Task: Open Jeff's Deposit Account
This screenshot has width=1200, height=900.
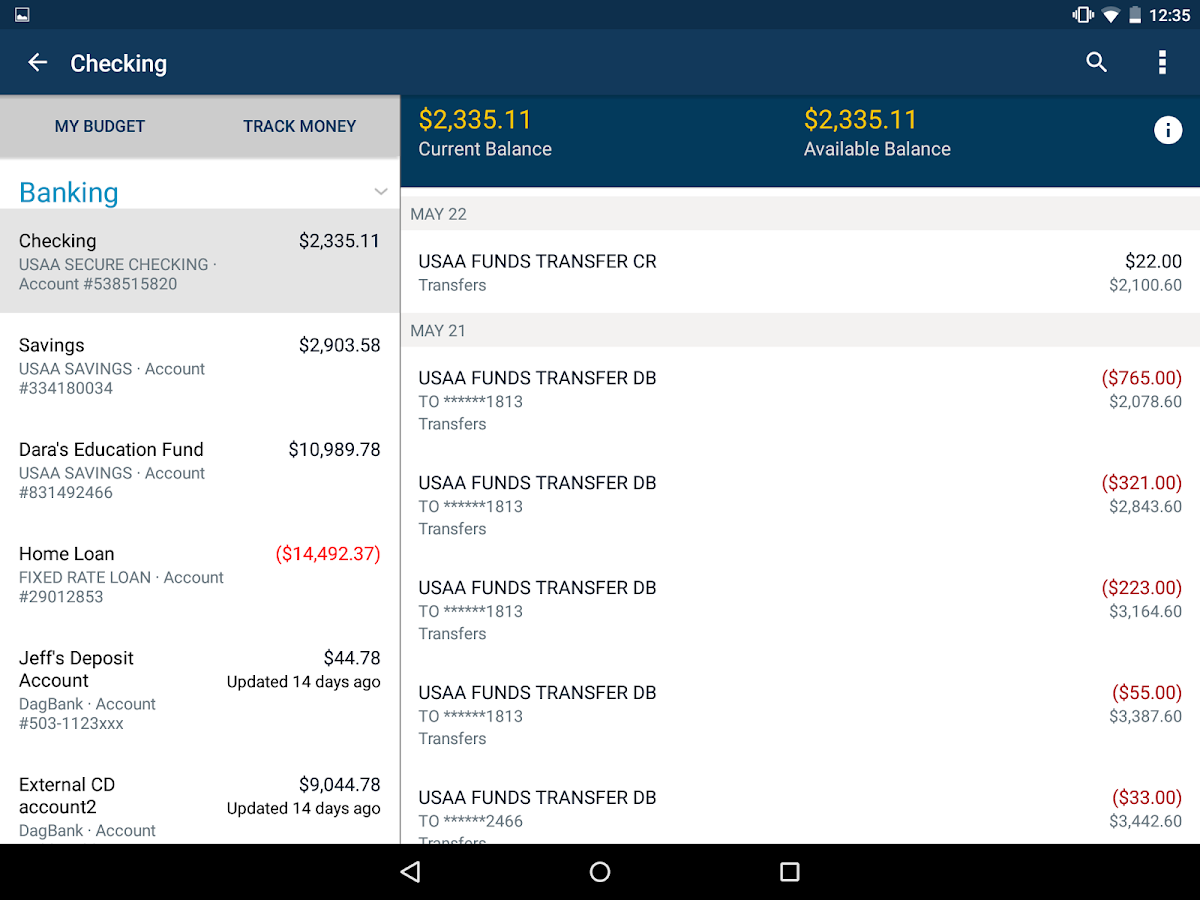Action: (x=200, y=690)
